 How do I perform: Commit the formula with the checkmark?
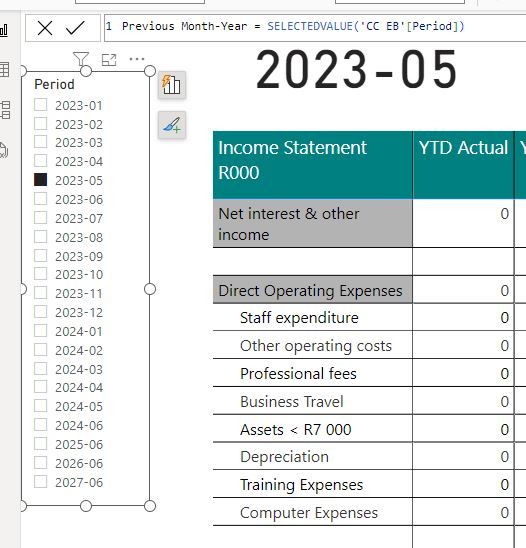point(75,28)
